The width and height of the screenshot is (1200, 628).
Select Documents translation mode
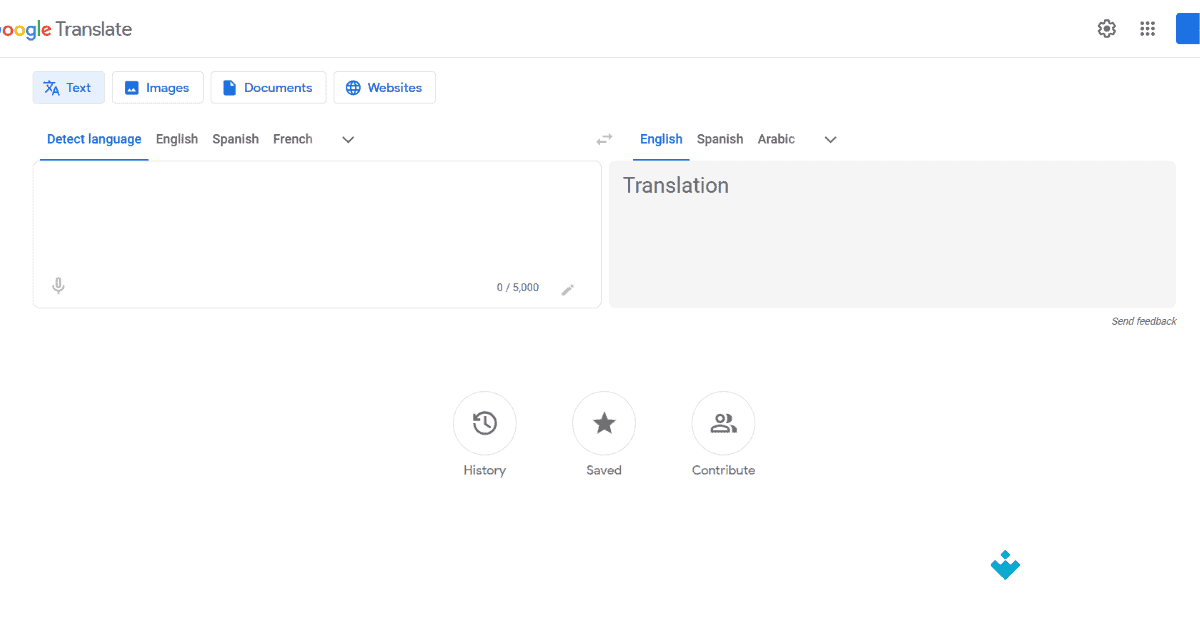[x=268, y=87]
